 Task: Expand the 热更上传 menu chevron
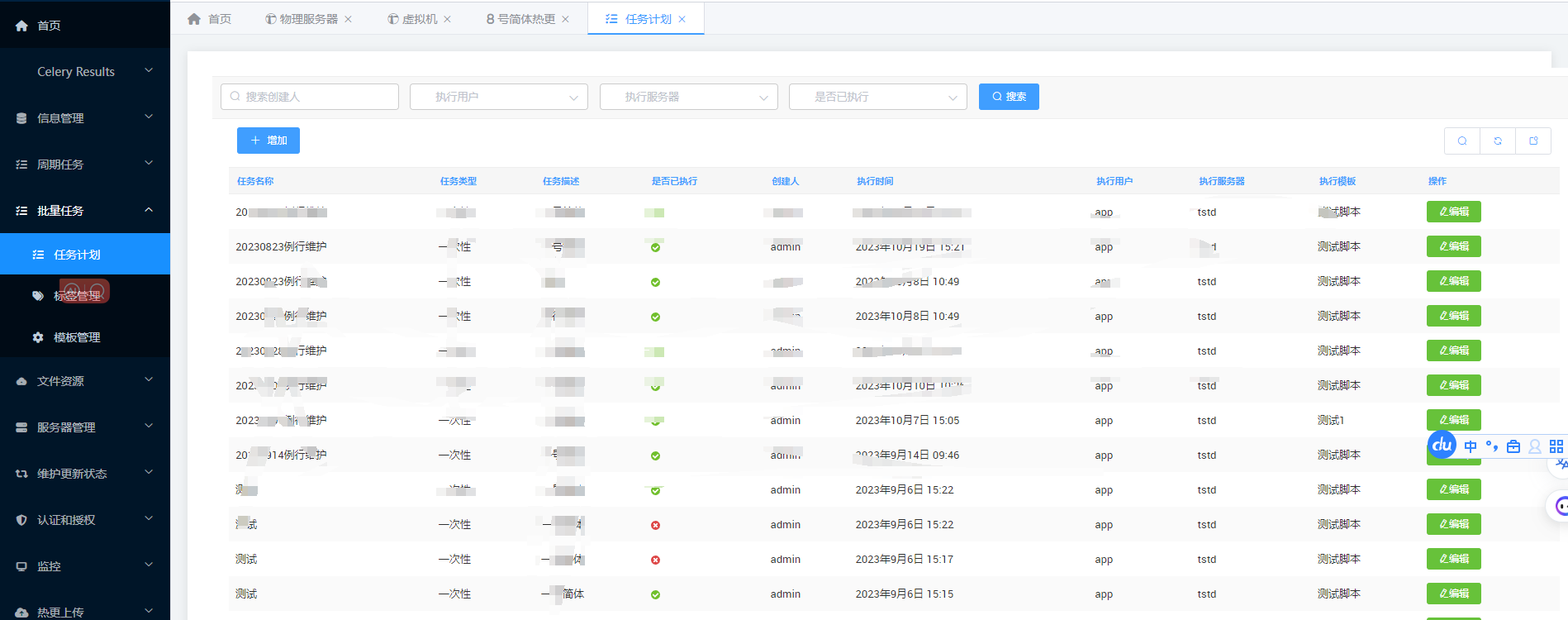[x=149, y=612]
